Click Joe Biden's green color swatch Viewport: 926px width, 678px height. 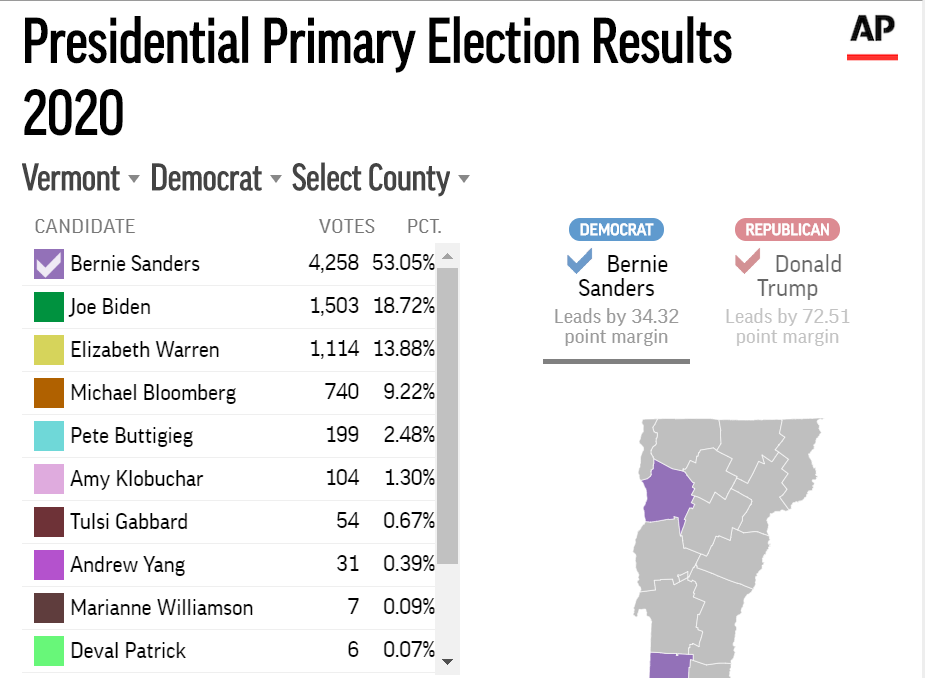click(x=49, y=307)
